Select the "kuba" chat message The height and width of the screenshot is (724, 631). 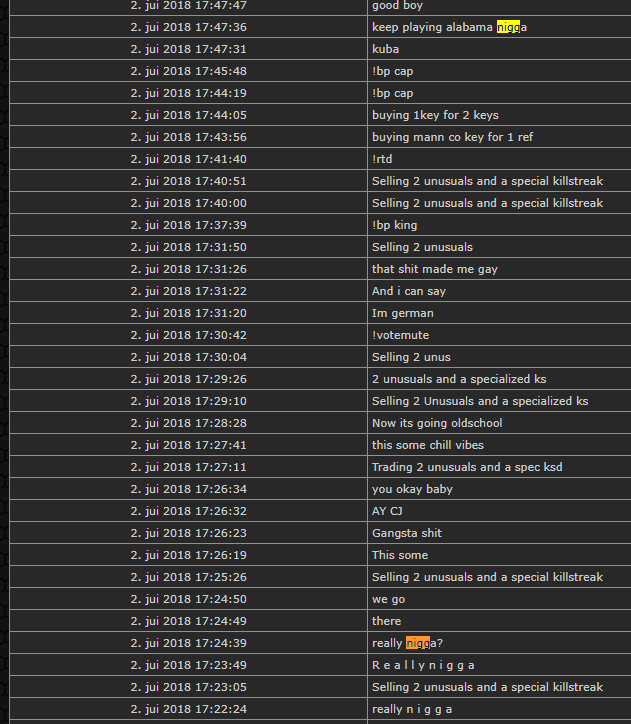coord(386,49)
